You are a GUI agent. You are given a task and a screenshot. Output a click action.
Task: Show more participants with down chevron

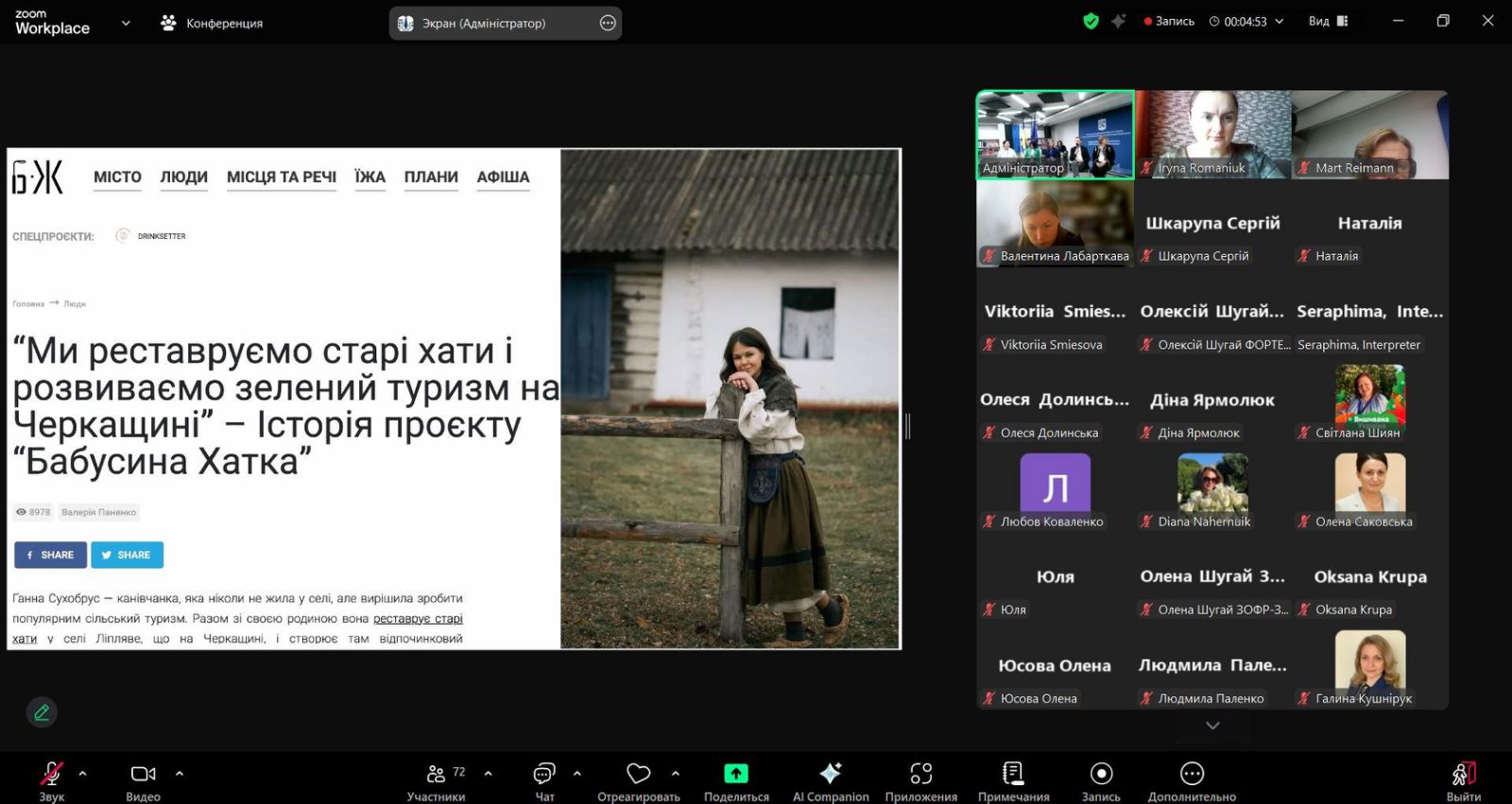tap(1212, 726)
